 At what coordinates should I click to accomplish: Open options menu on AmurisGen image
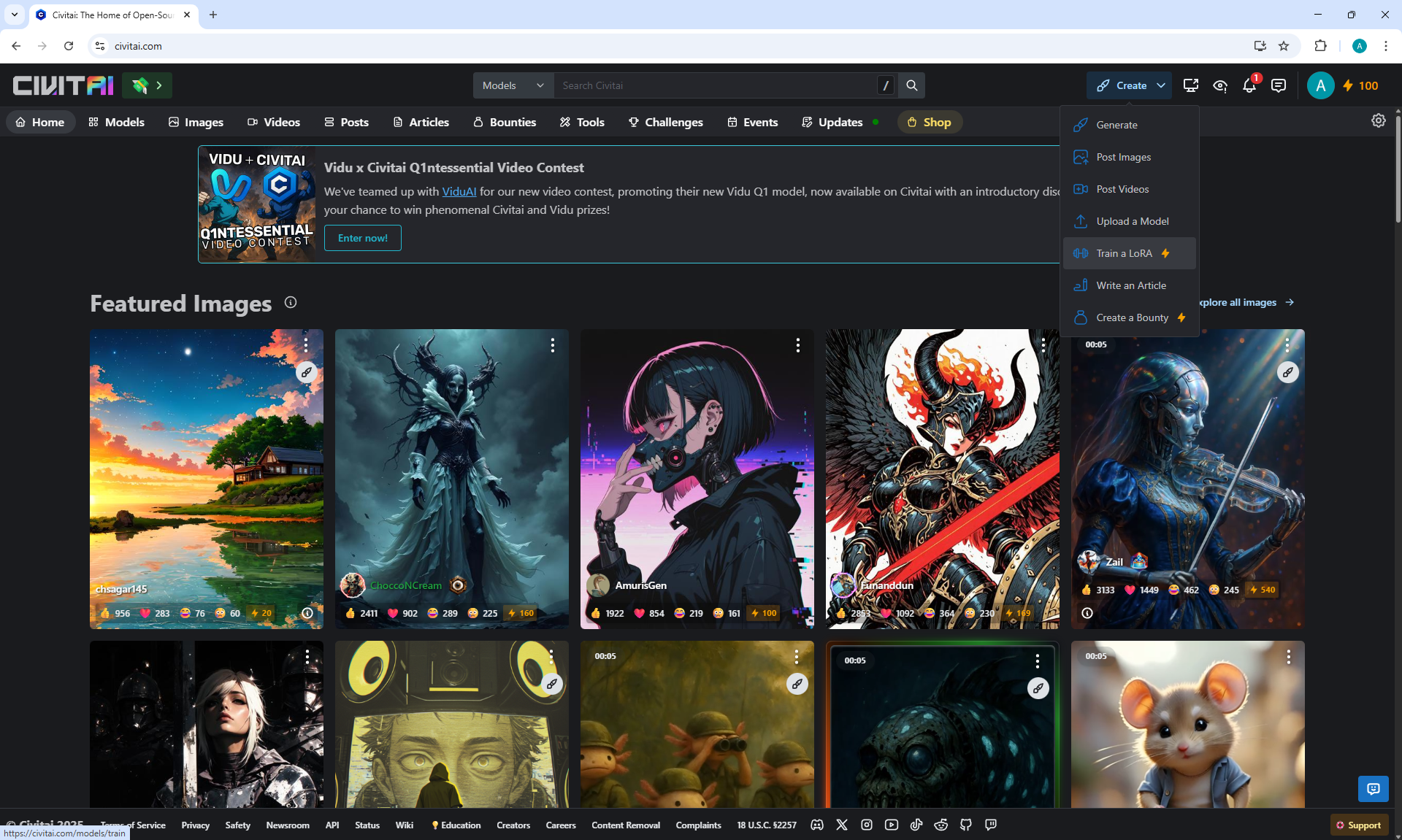[x=797, y=345]
